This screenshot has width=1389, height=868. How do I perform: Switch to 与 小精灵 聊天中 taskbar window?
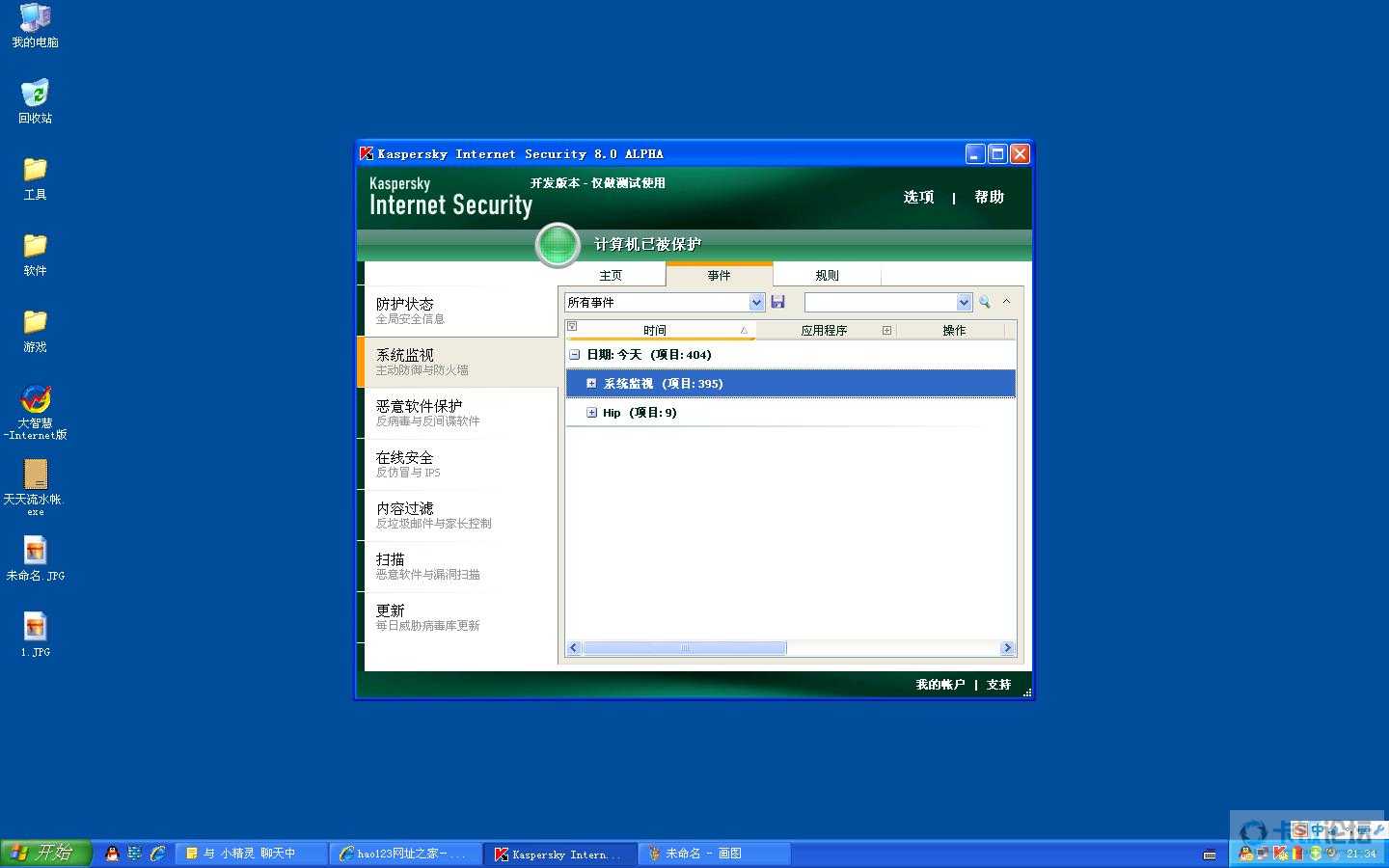251,854
